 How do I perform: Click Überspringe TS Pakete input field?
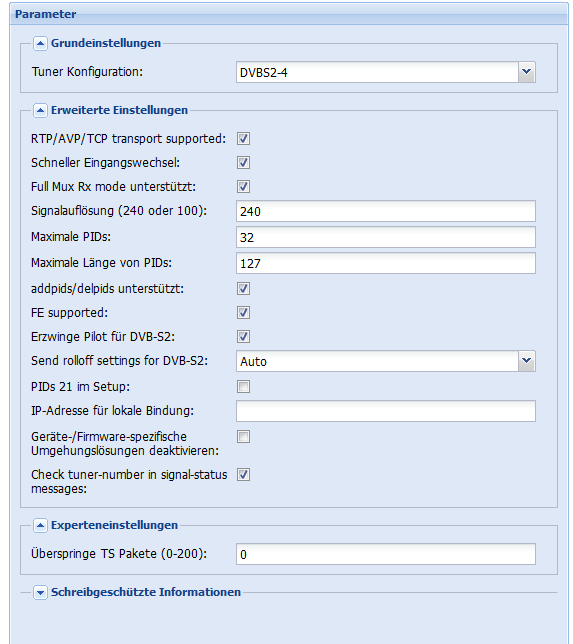tap(386, 554)
